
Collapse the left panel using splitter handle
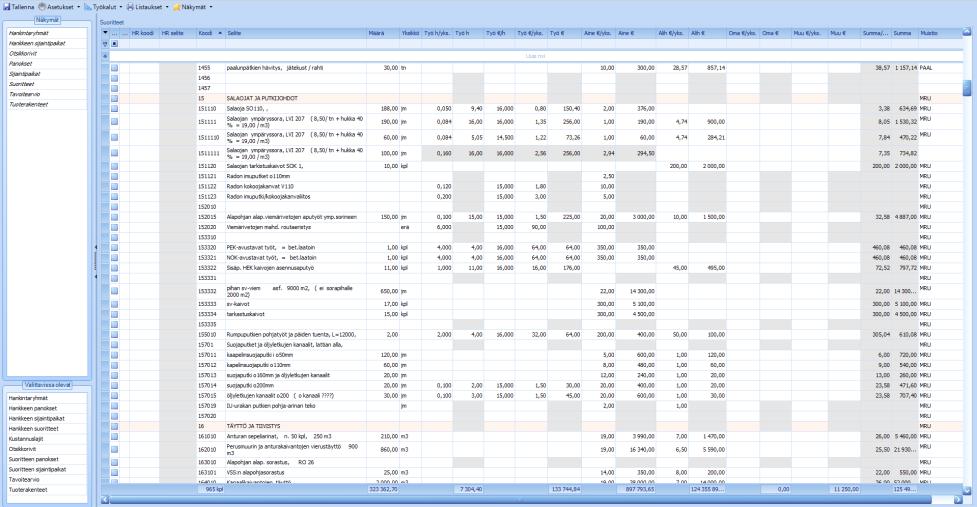coord(95,262)
